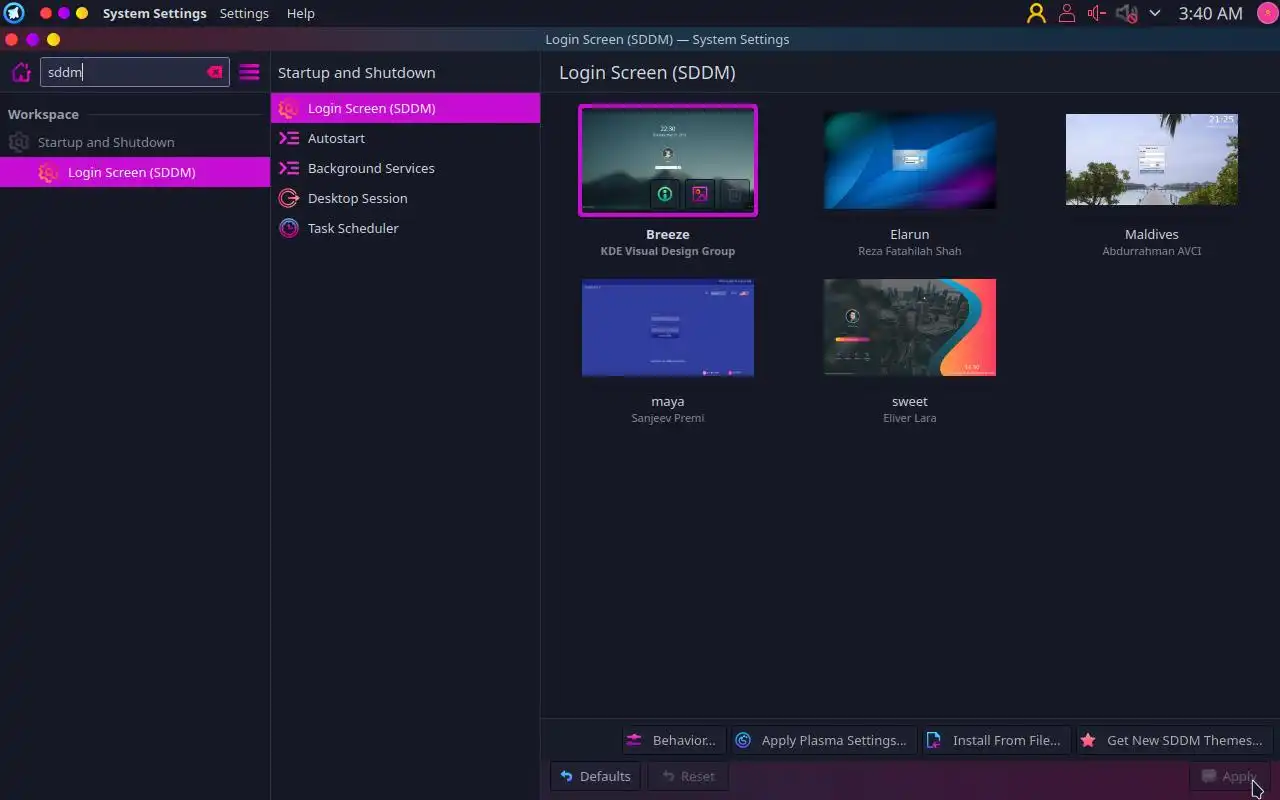Image resolution: width=1280 pixels, height=800 pixels.
Task: Click the Desktop Session icon
Action: (x=289, y=198)
